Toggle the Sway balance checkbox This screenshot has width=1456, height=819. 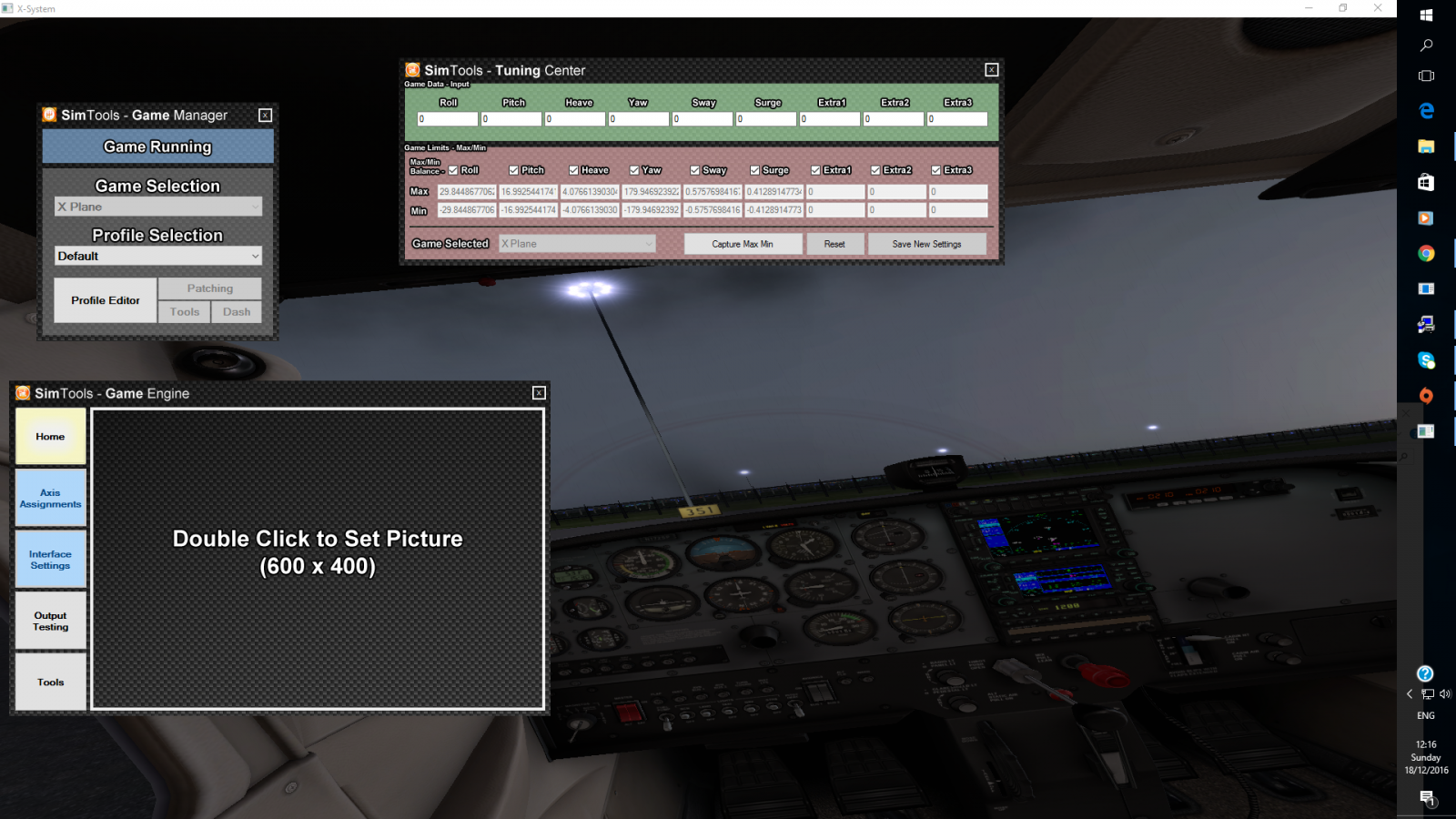[x=694, y=170]
